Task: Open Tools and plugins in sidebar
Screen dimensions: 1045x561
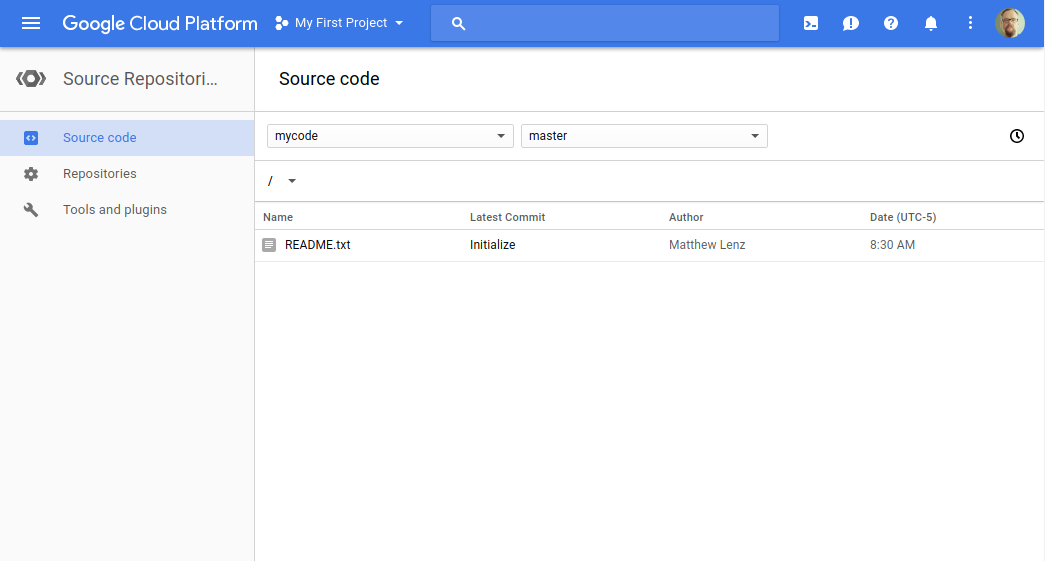Action: (127, 210)
